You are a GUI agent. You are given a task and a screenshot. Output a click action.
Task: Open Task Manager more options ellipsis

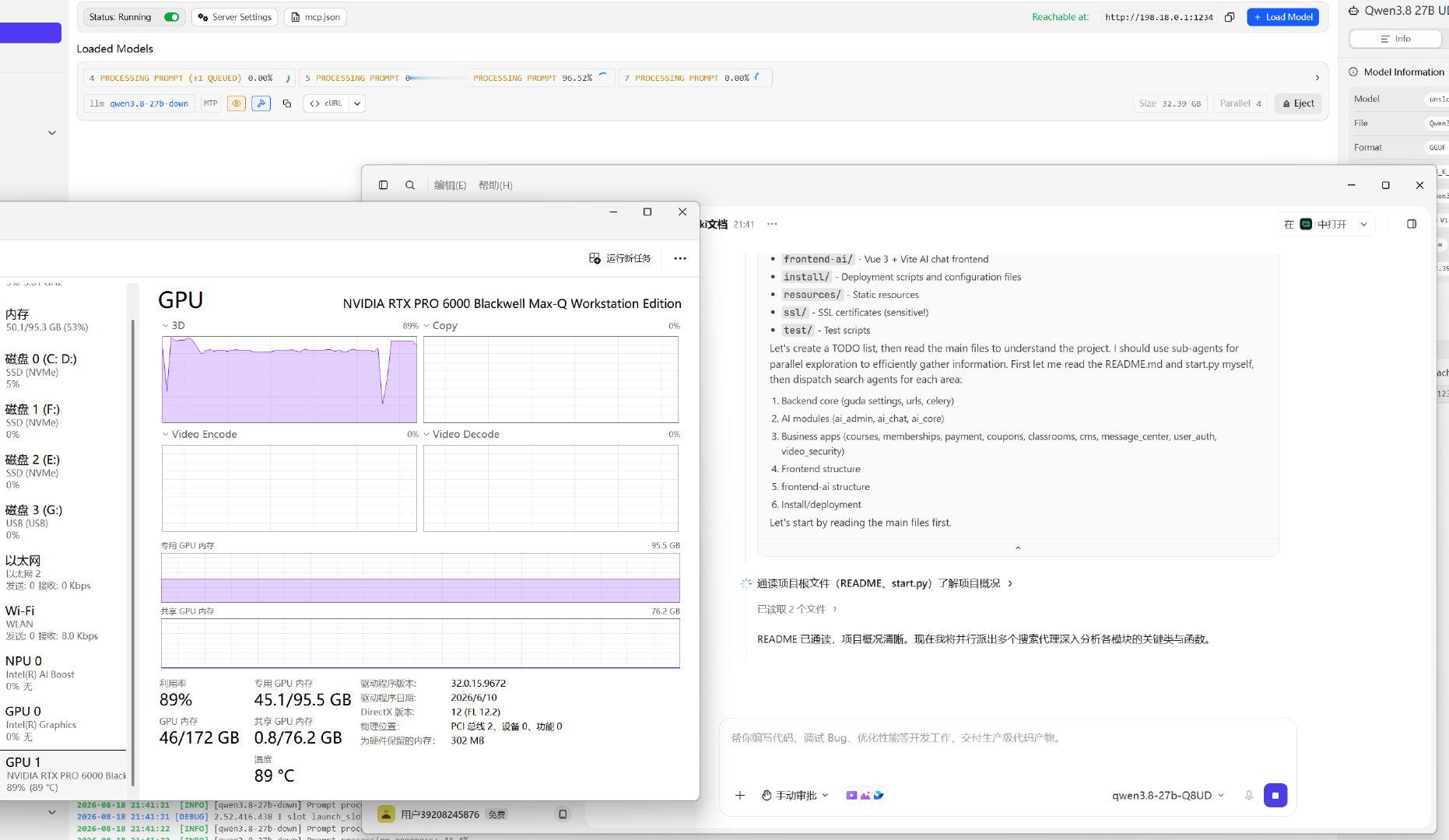click(x=679, y=258)
